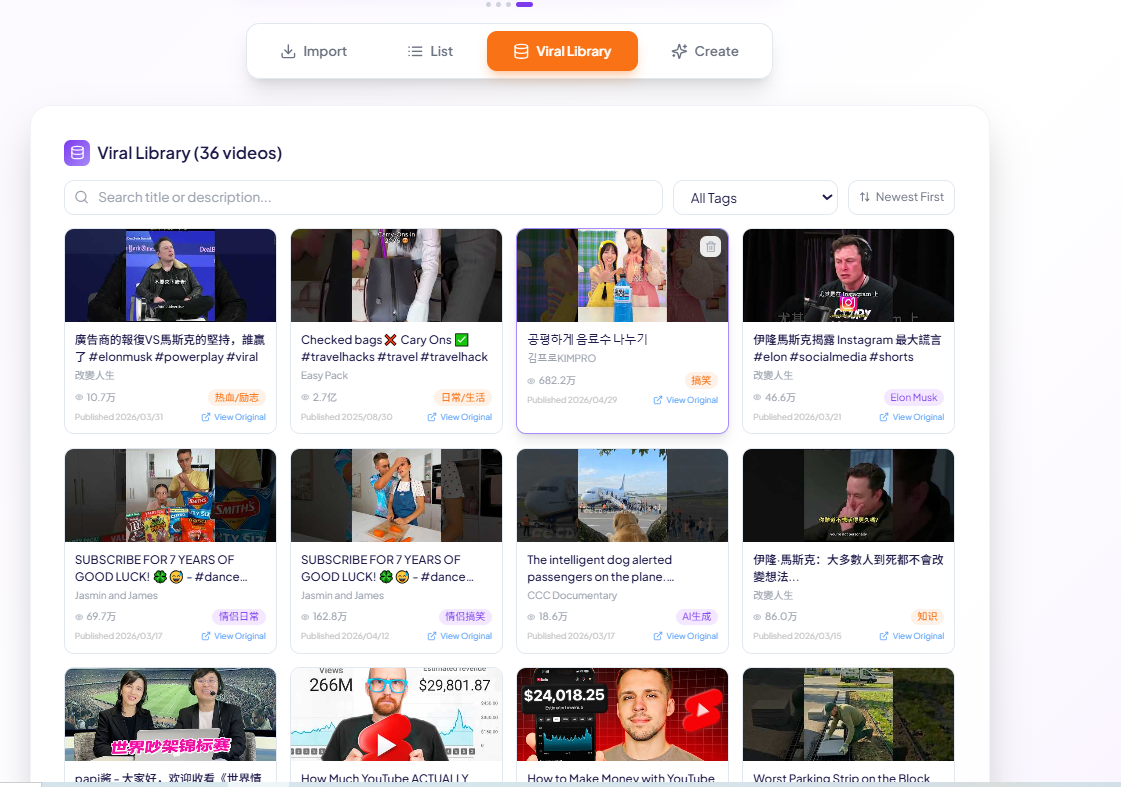Viewport: 1121px width, 787px height.
Task: View Original of 김프로KIMPRO video
Action: pos(686,400)
